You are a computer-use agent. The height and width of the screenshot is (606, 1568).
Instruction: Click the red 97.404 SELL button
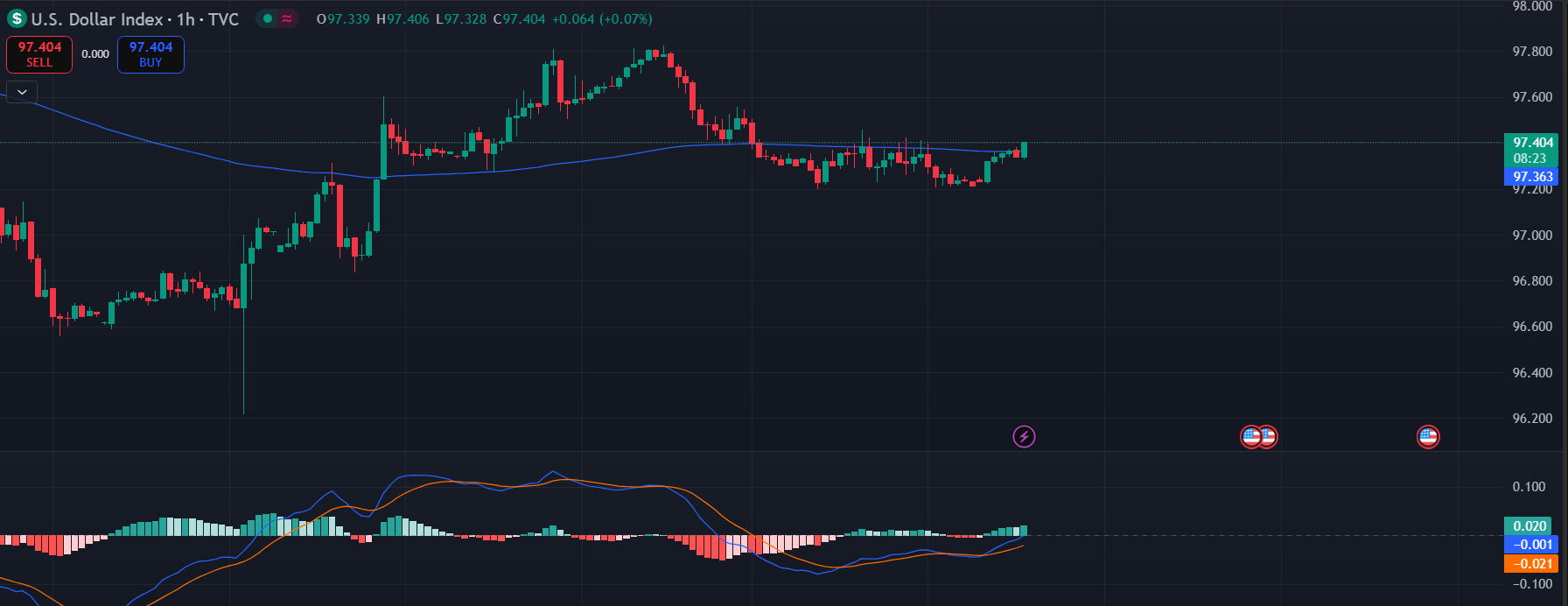(39, 54)
